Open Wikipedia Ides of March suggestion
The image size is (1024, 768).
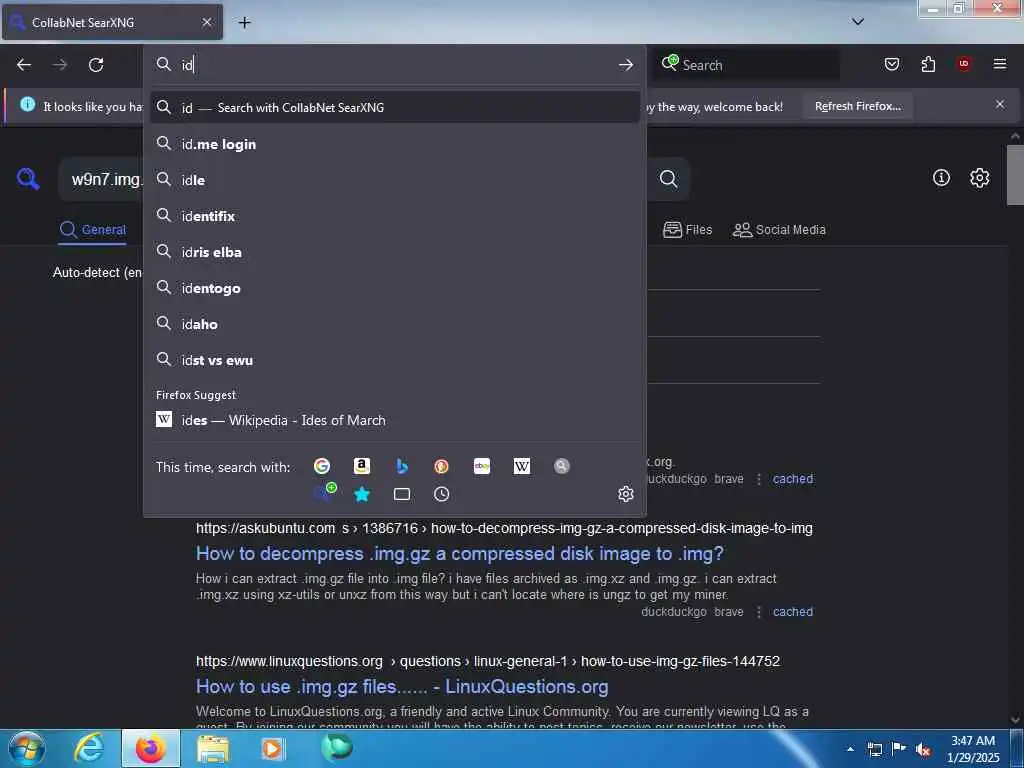point(394,420)
